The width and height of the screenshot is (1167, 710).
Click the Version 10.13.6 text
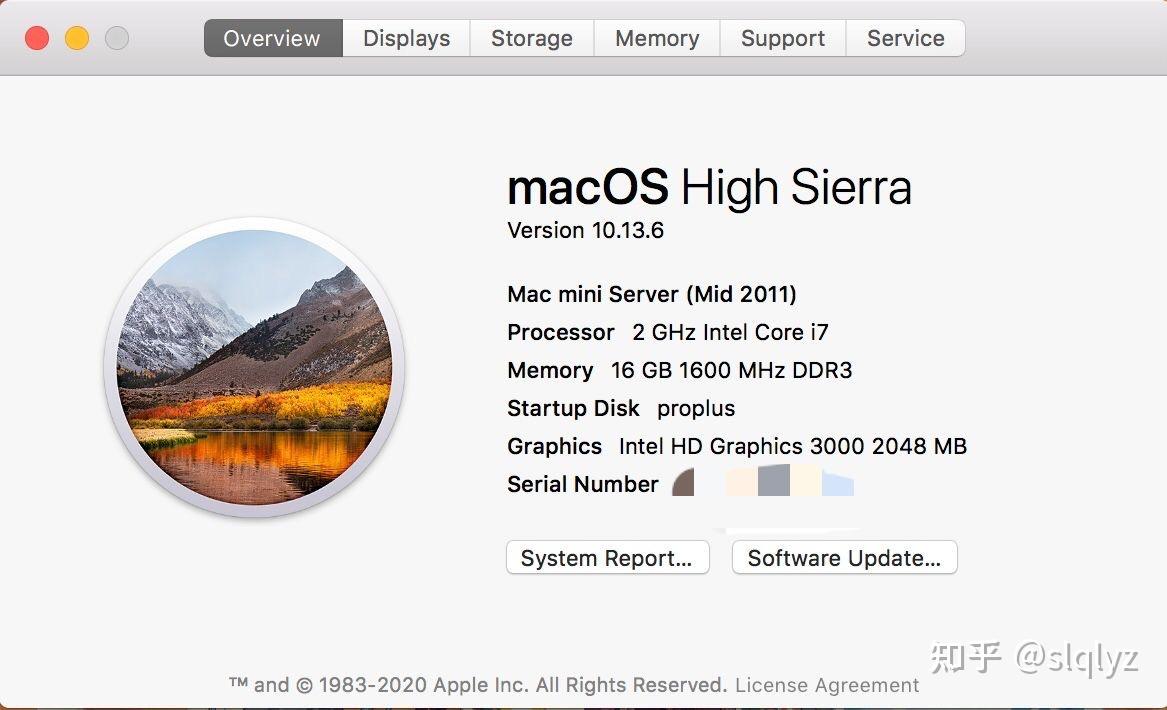coord(585,230)
